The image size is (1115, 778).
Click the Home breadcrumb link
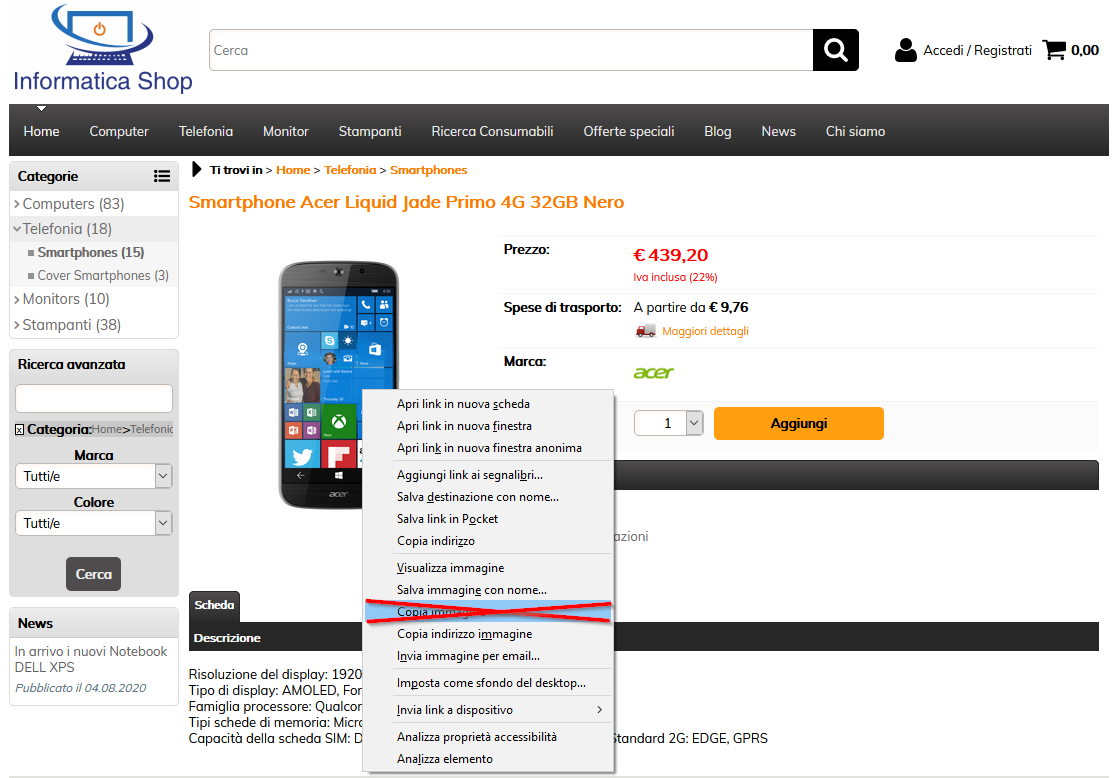[293, 170]
